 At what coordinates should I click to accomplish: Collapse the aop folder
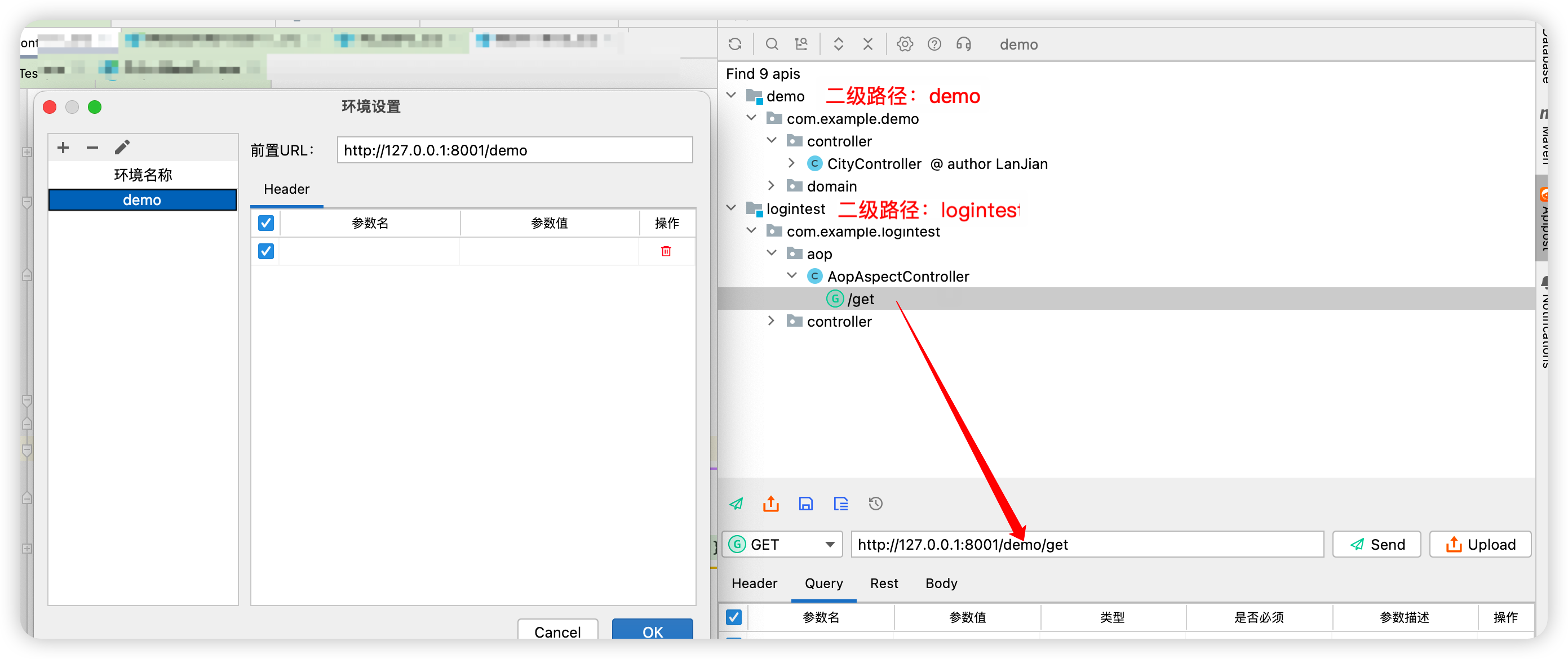click(x=772, y=252)
